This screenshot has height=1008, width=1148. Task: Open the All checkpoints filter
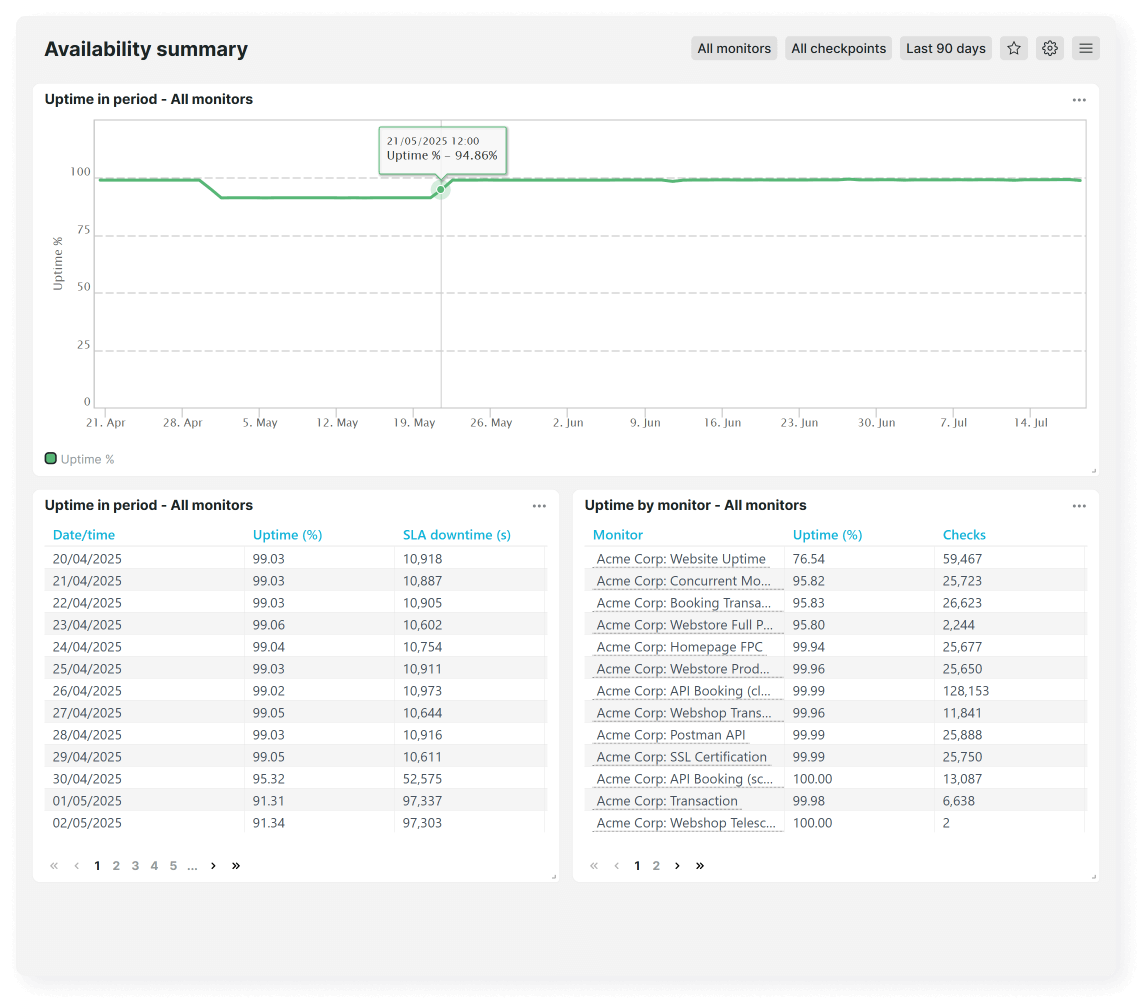838,48
